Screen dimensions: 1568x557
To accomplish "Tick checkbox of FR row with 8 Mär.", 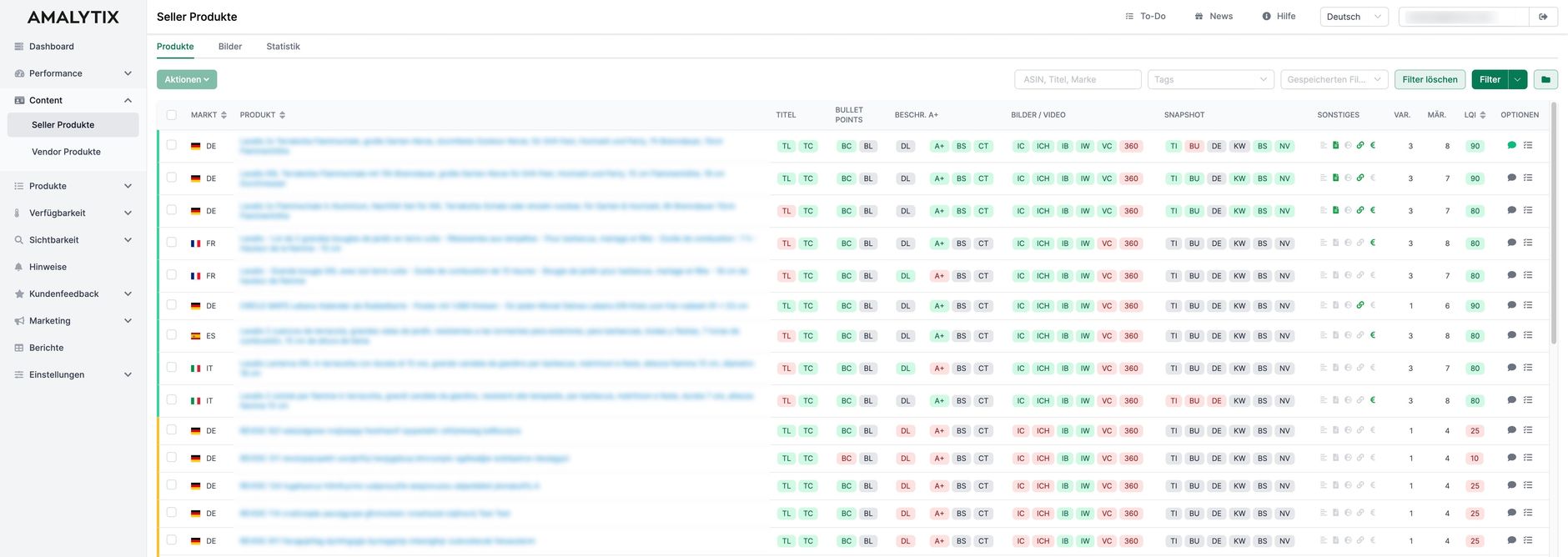I will pyautogui.click(x=172, y=243).
